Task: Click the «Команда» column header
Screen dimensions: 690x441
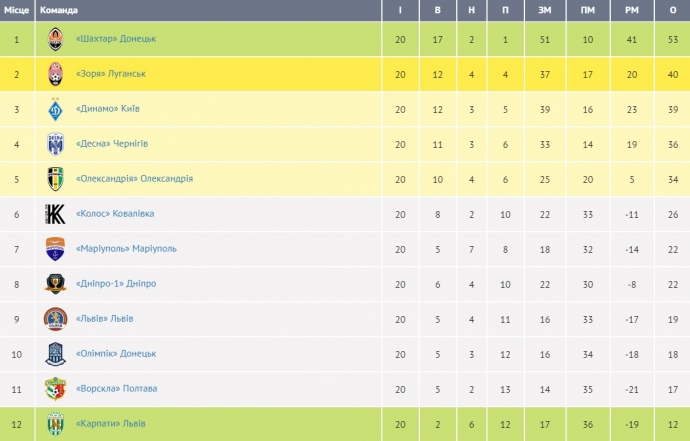Action: [58, 9]
